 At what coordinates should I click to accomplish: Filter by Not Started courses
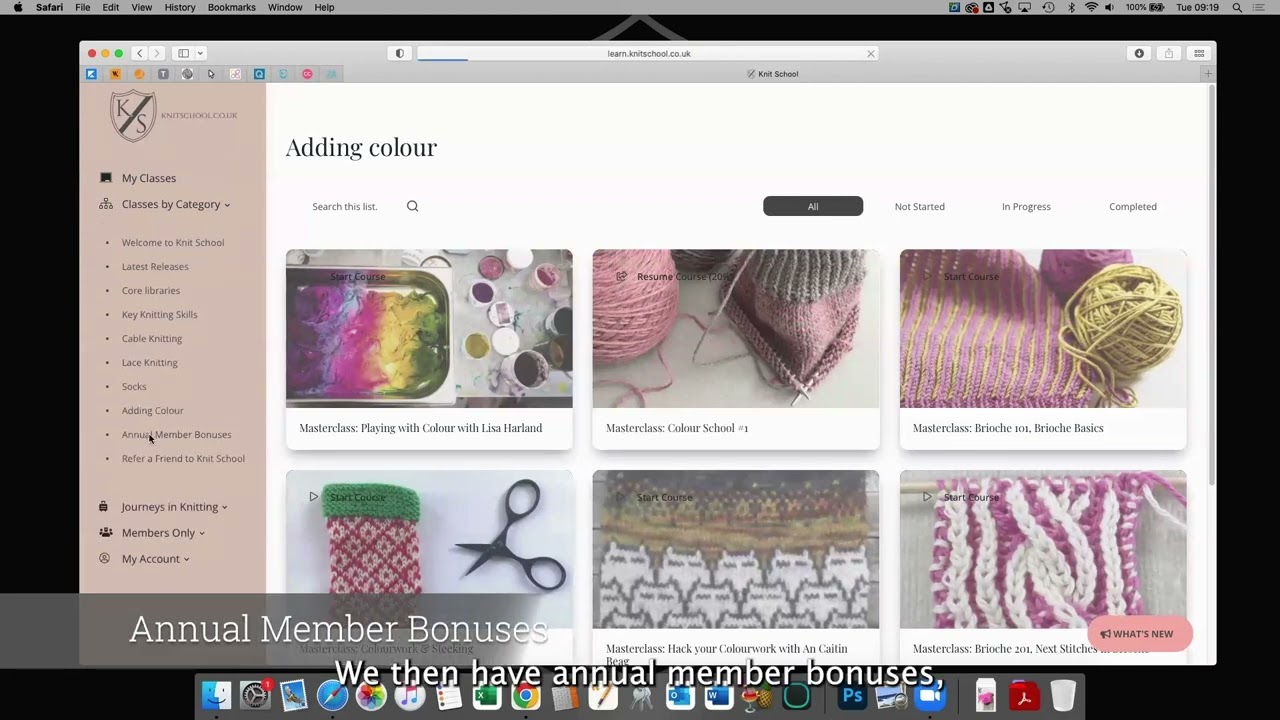[919, 206]
